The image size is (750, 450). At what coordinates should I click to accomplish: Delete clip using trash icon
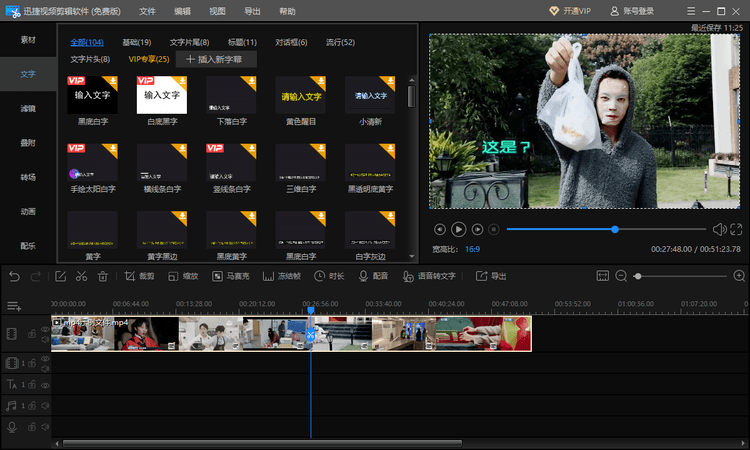click(x=103, y=276)
